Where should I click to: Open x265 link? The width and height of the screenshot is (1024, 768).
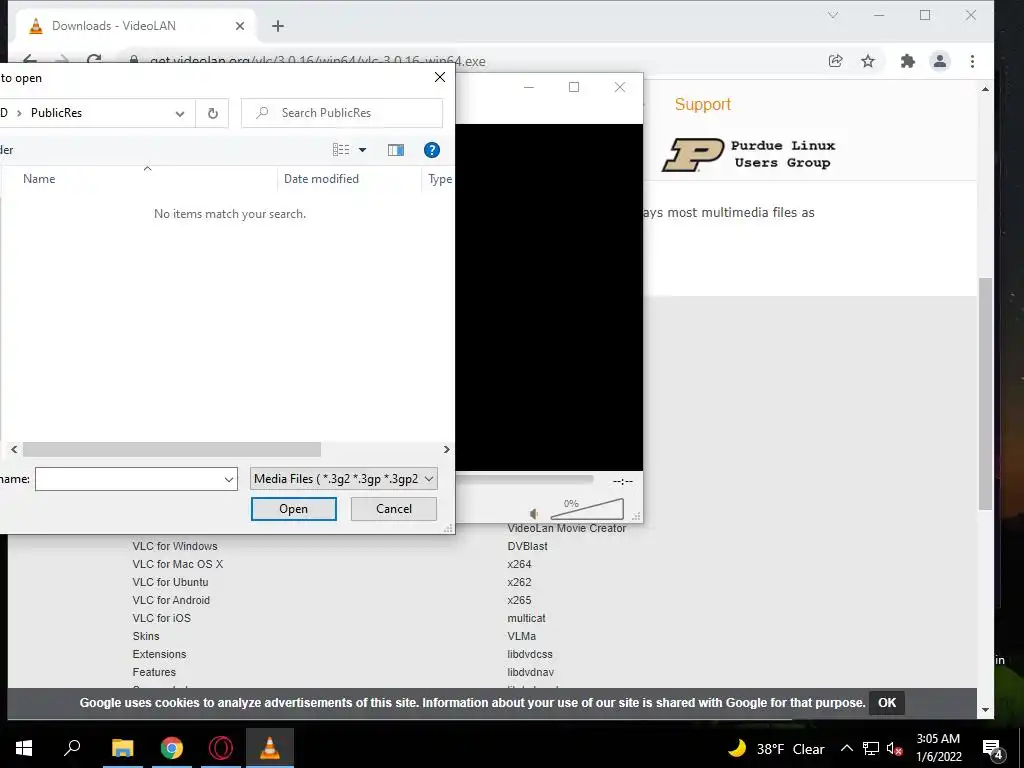click(x=519, y=600)
